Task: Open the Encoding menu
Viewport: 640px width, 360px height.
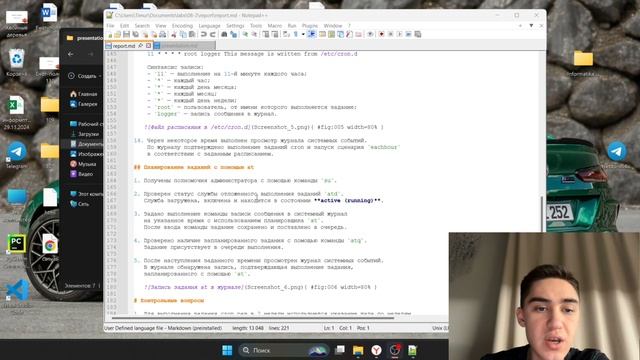Action: coord(182,26)
